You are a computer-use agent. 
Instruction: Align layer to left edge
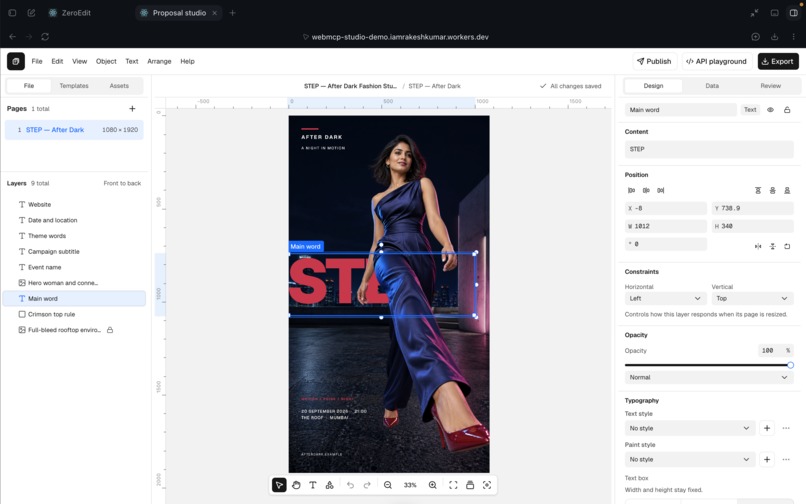(x=631, y=190)
